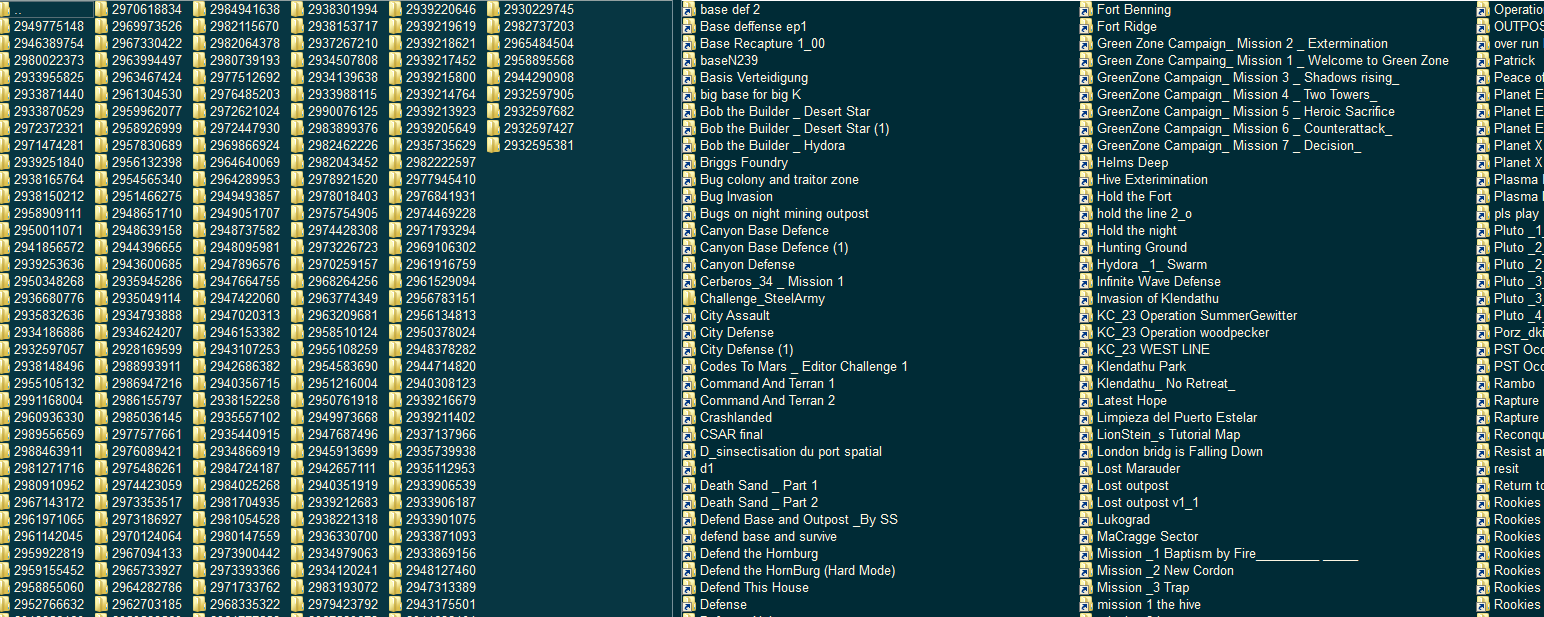
Task: Click the shortcut icon beside Crashlanded
Action: click(x=690, y=417)
